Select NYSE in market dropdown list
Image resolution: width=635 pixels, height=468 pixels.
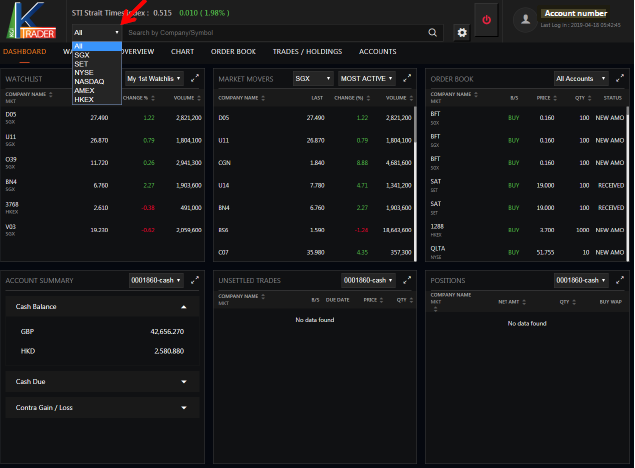[97, 72]
